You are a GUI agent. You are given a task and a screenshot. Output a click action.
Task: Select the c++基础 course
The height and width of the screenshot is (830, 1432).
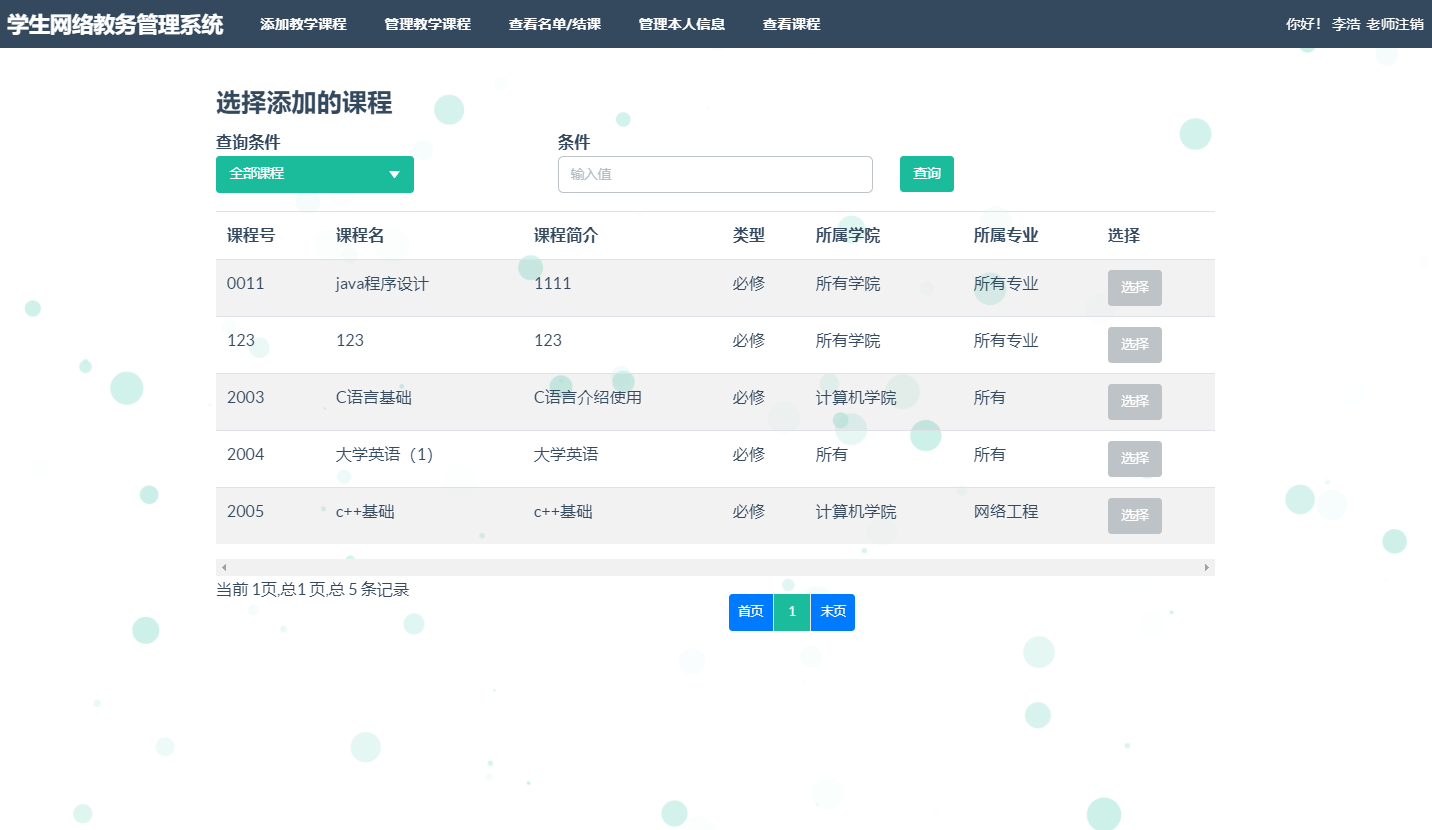1134,515
